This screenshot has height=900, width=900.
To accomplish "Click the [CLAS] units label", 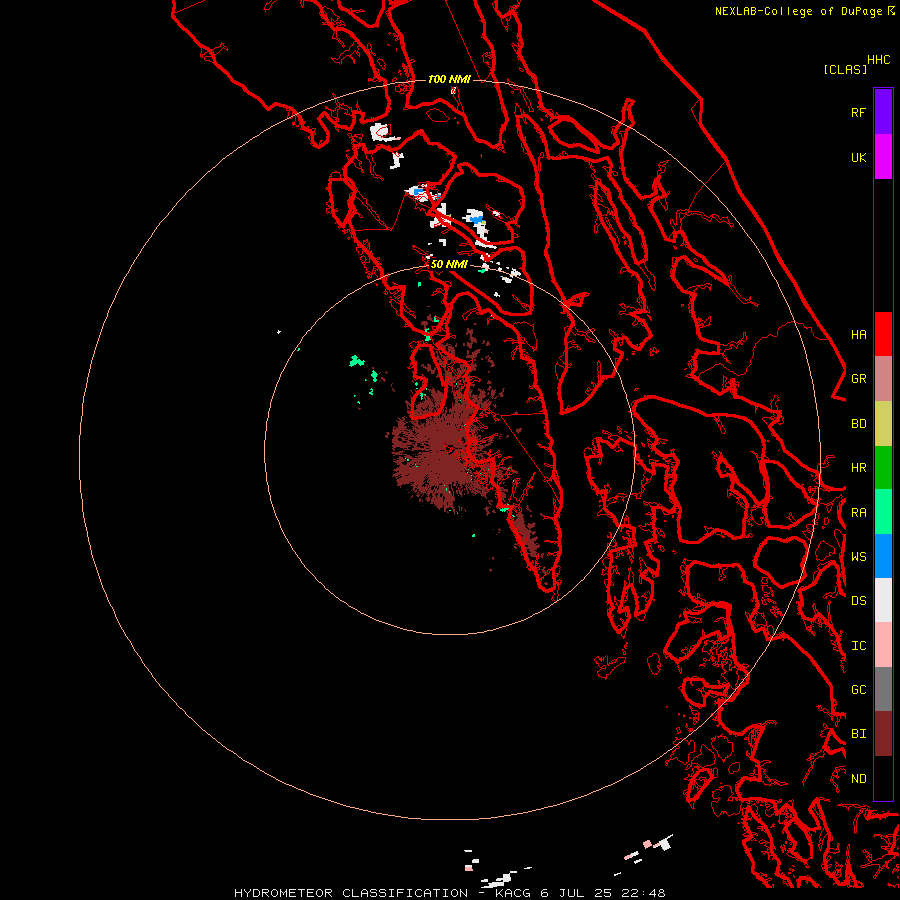I will [x=845, y=69].
